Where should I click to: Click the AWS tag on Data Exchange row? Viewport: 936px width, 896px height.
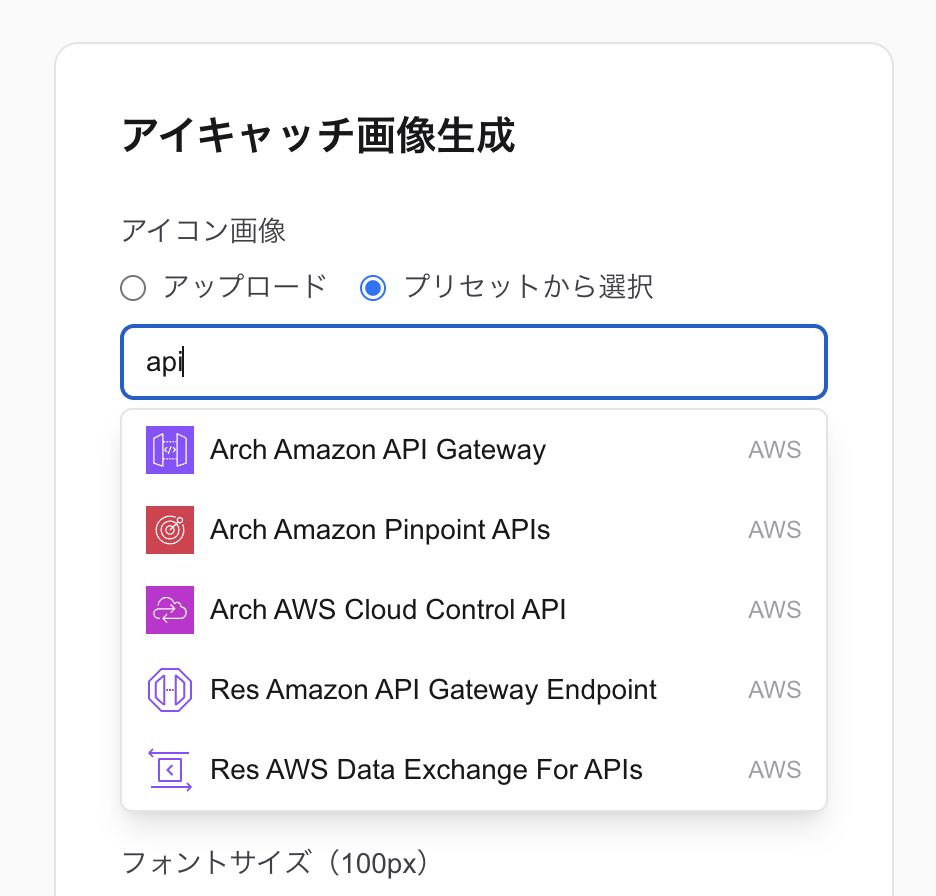(775, 770)
